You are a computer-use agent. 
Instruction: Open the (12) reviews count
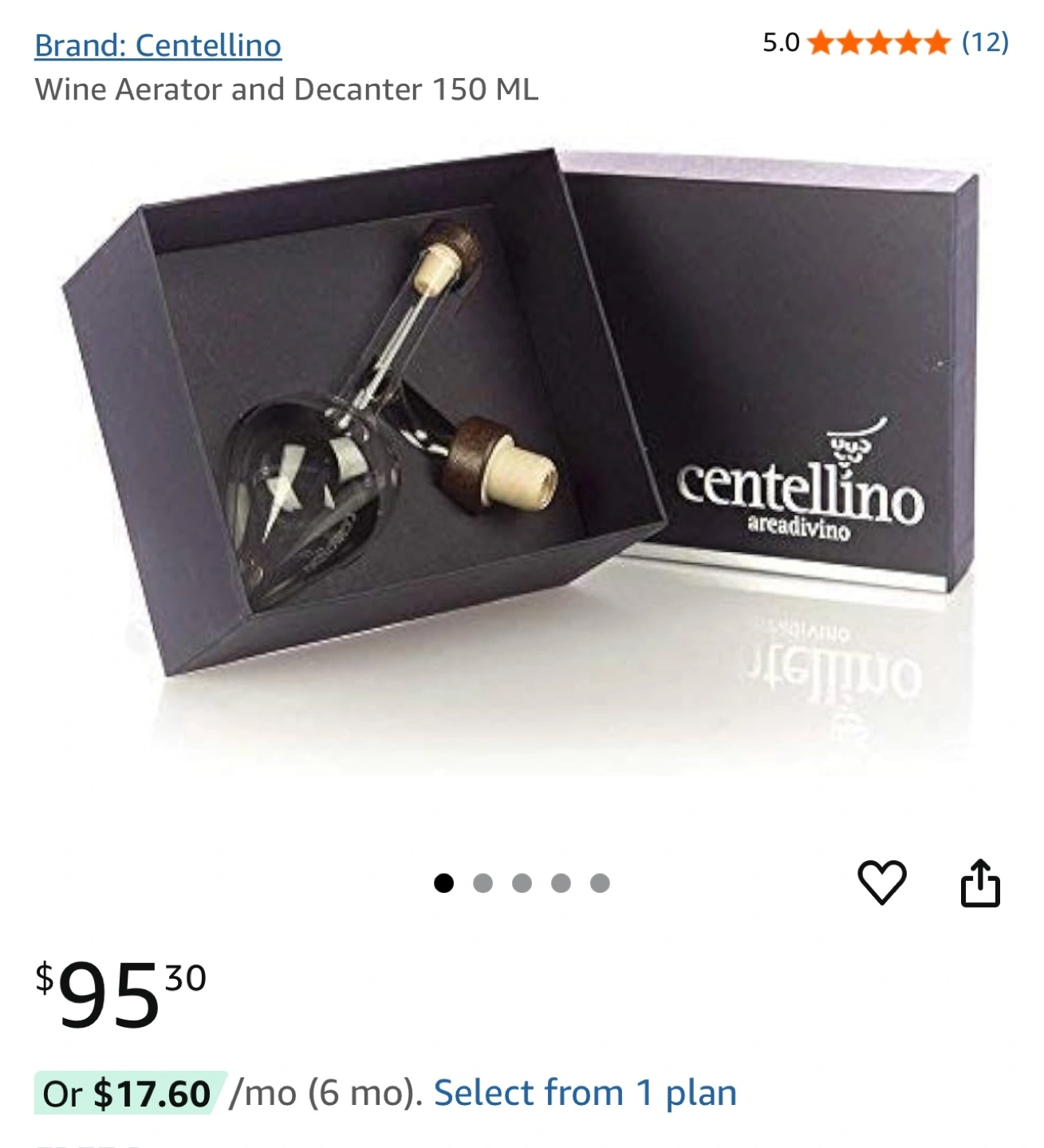coord(985,41)
